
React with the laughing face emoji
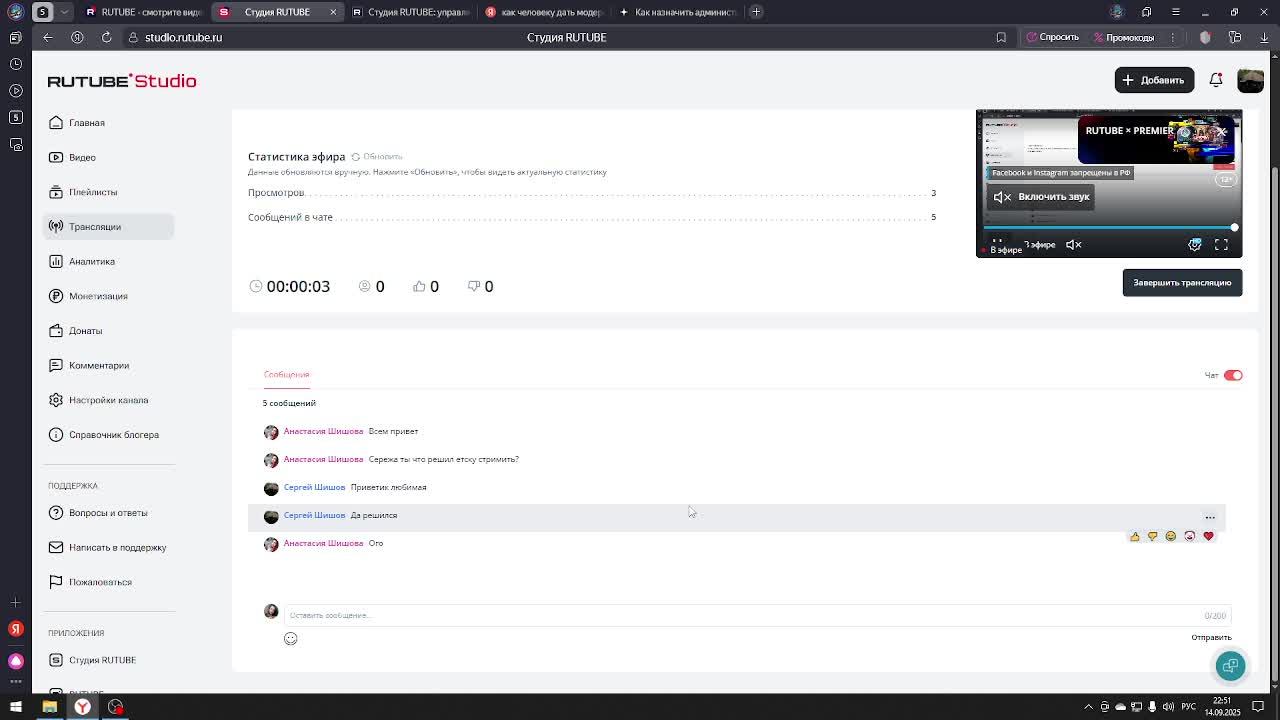1171,536
